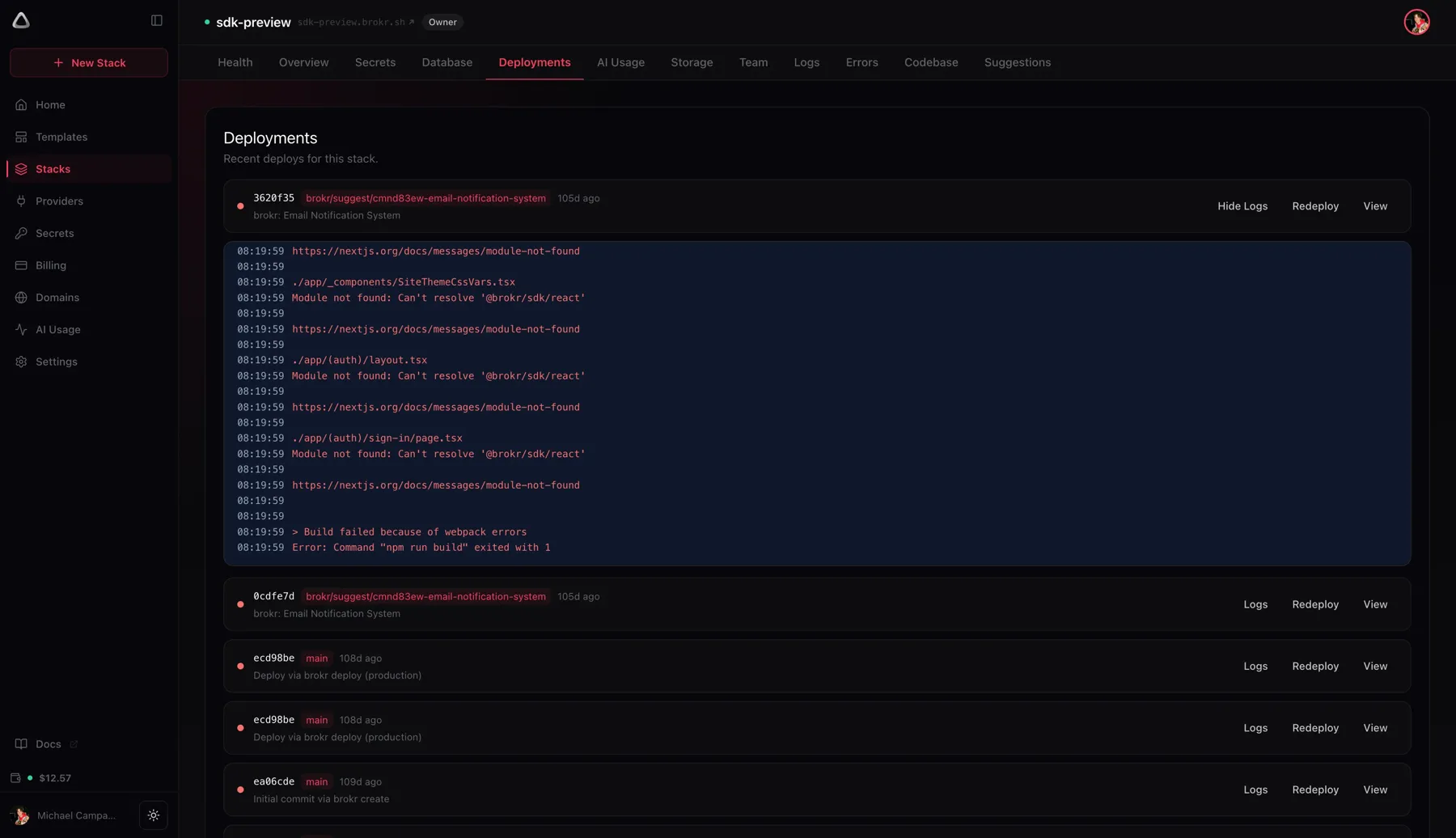The height and width of the screenshot is (838, 1456).
Task: Switch to the Overview tab
Action: (x=303, y=62)
